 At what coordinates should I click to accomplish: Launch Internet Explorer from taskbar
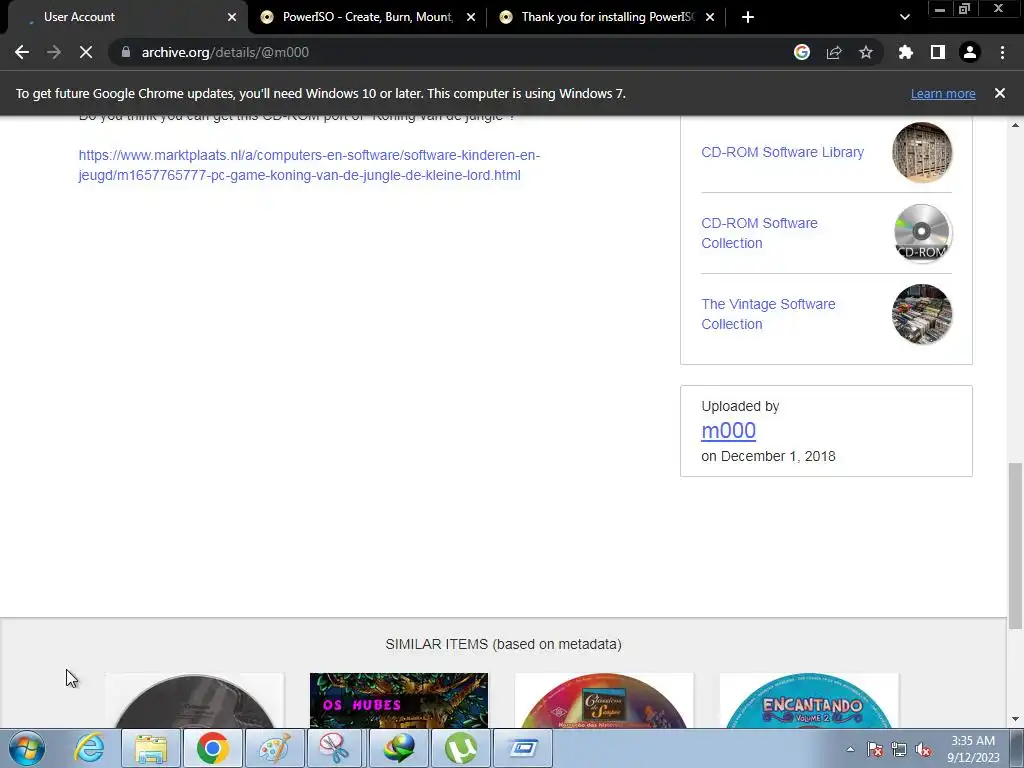pyautogui.click(x=89, y=748)
